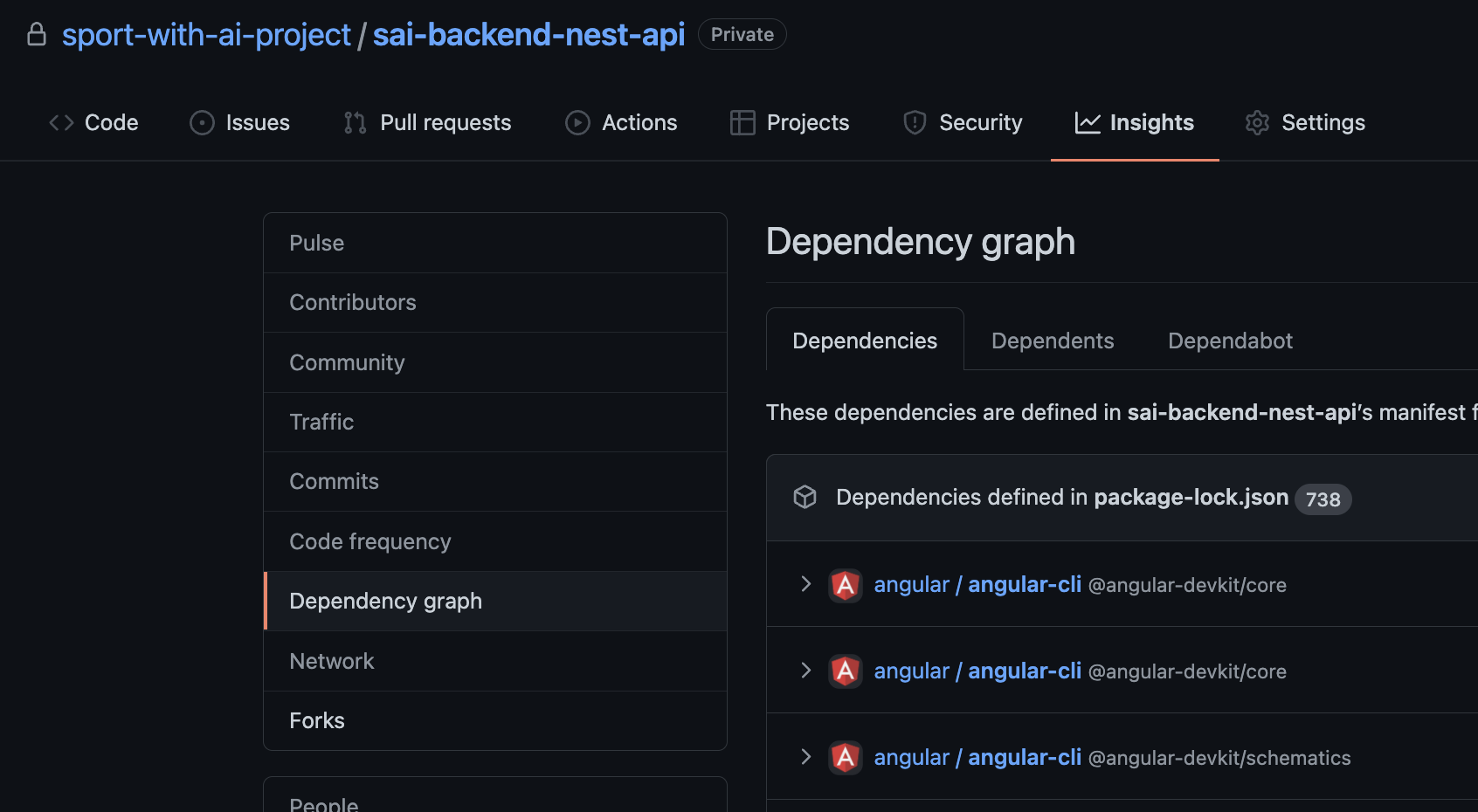Open angular-cli link in second core row

pos(1025,671)
